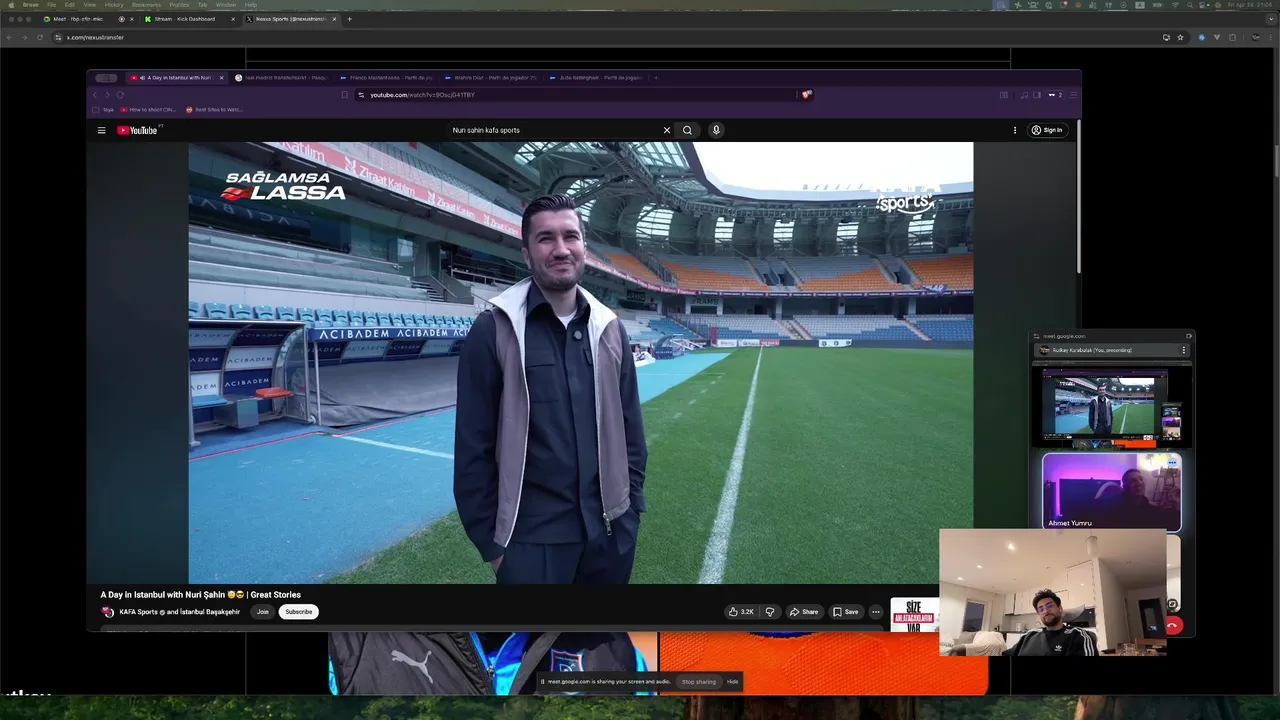This screenshot has height=720, width=1280.
Task: Open Meet presenter three-dot options
Action: pyautogui.click(x=1184, y=350)
